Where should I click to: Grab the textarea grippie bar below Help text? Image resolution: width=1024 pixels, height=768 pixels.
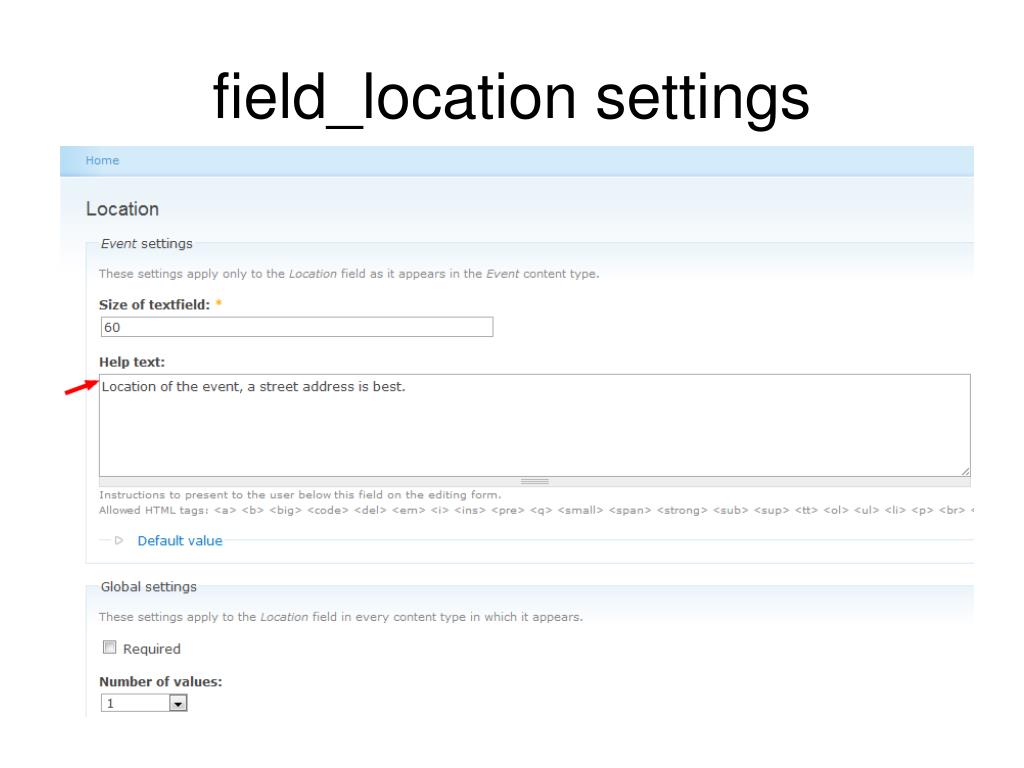point(535,482)
